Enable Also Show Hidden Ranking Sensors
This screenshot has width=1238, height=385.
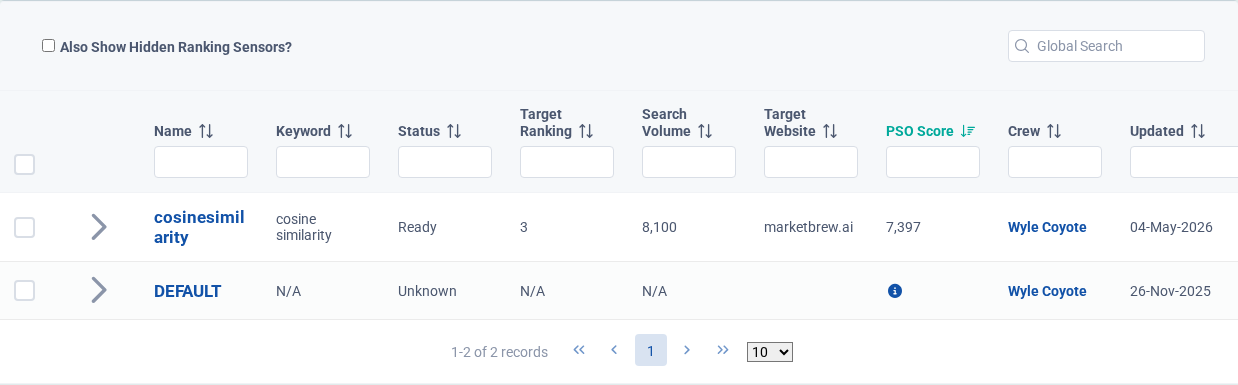pos(48,46)
